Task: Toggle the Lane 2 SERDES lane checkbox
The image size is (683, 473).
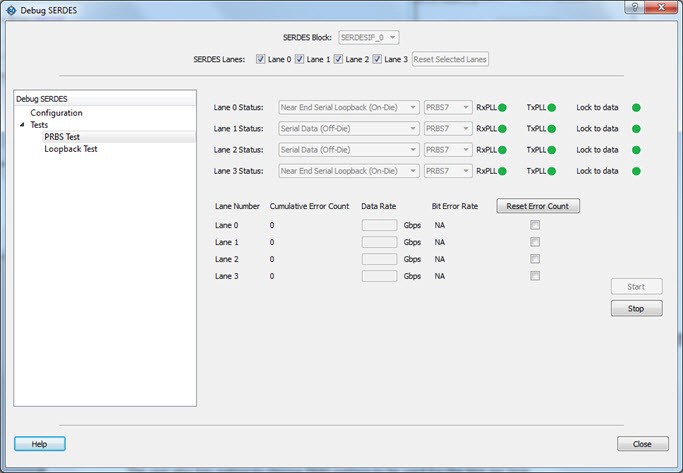Action: pos(337,59)
